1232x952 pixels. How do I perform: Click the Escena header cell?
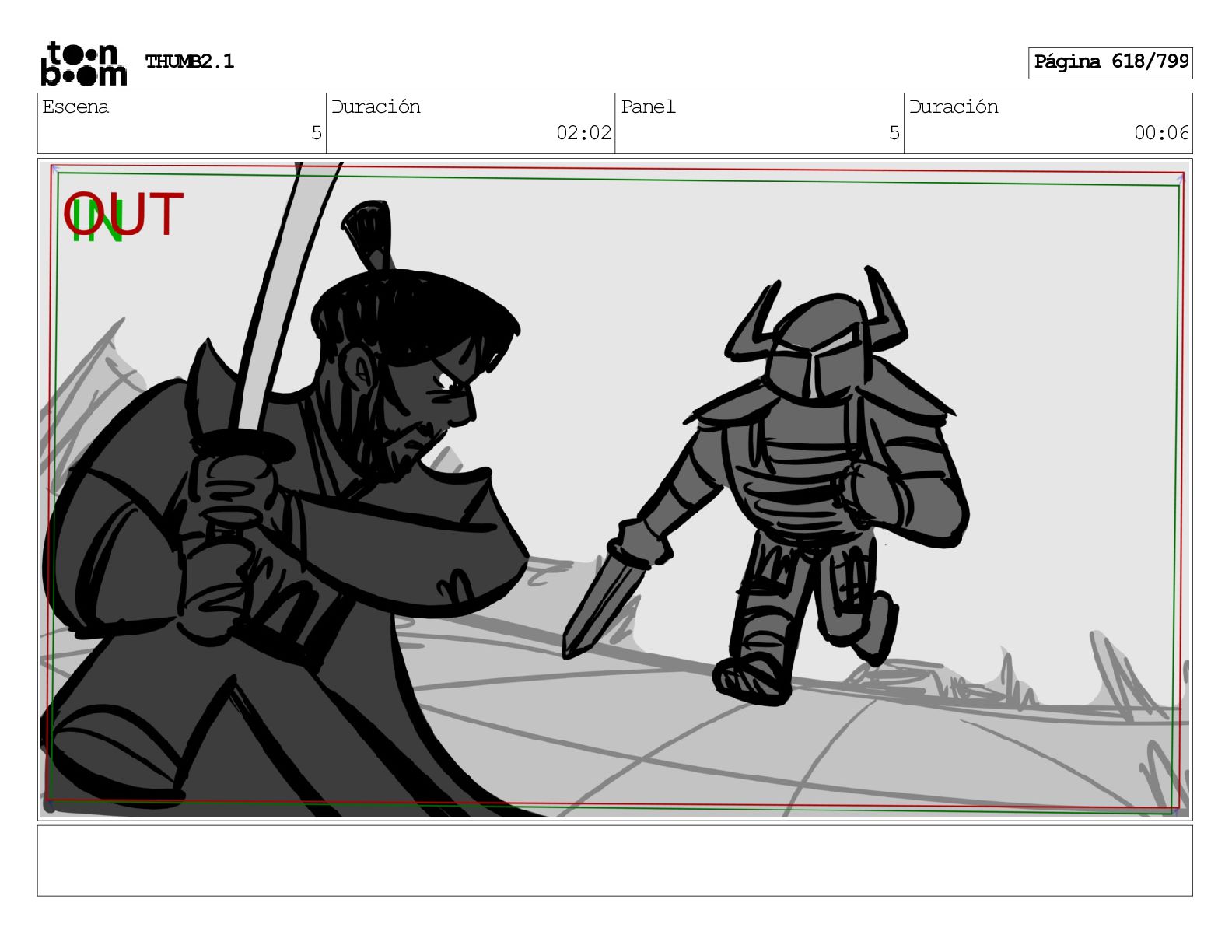click(182, 123)
